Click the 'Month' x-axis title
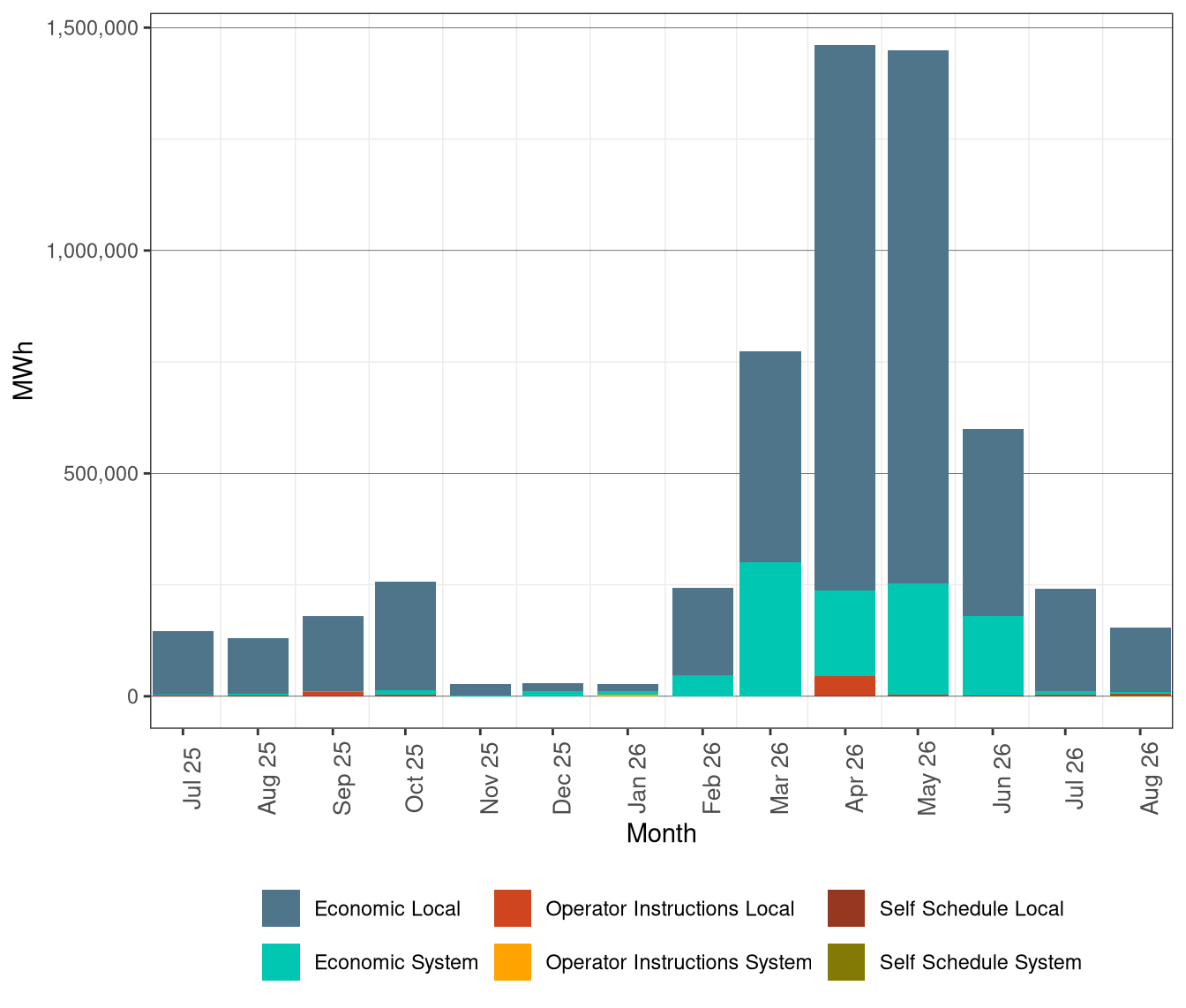 (x=661, y=833)
